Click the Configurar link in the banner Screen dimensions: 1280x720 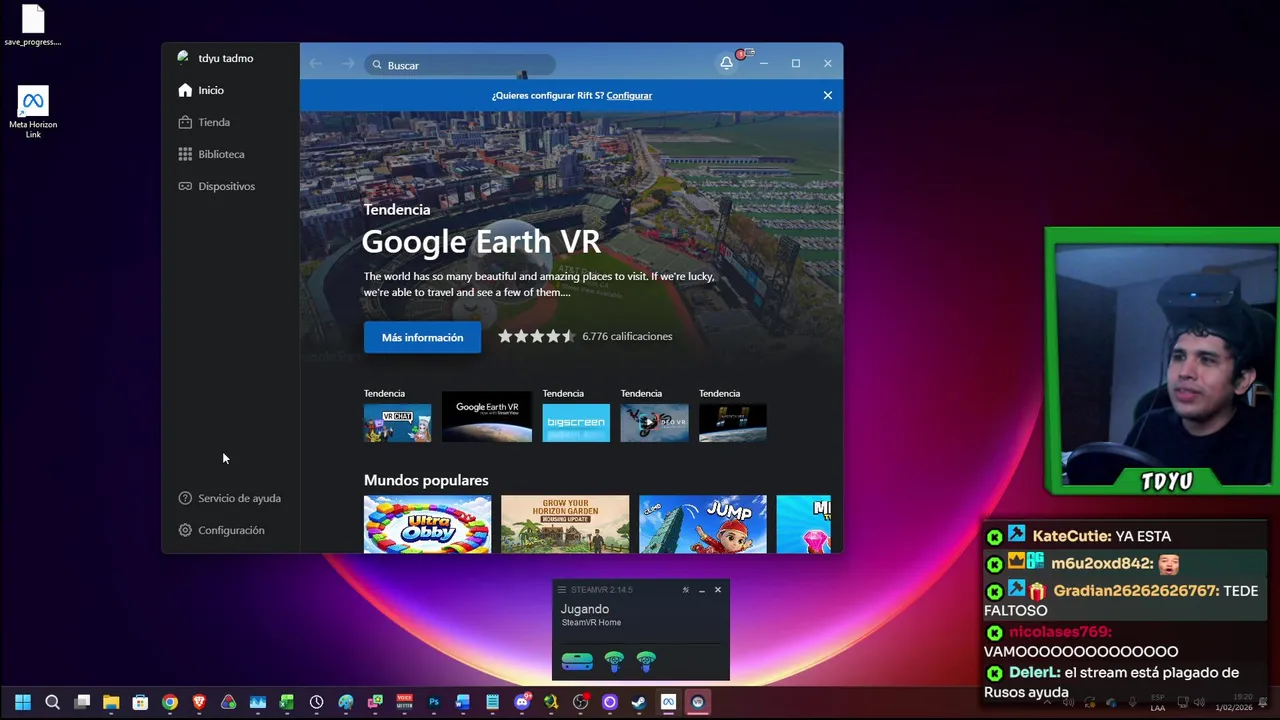(629, 95)
